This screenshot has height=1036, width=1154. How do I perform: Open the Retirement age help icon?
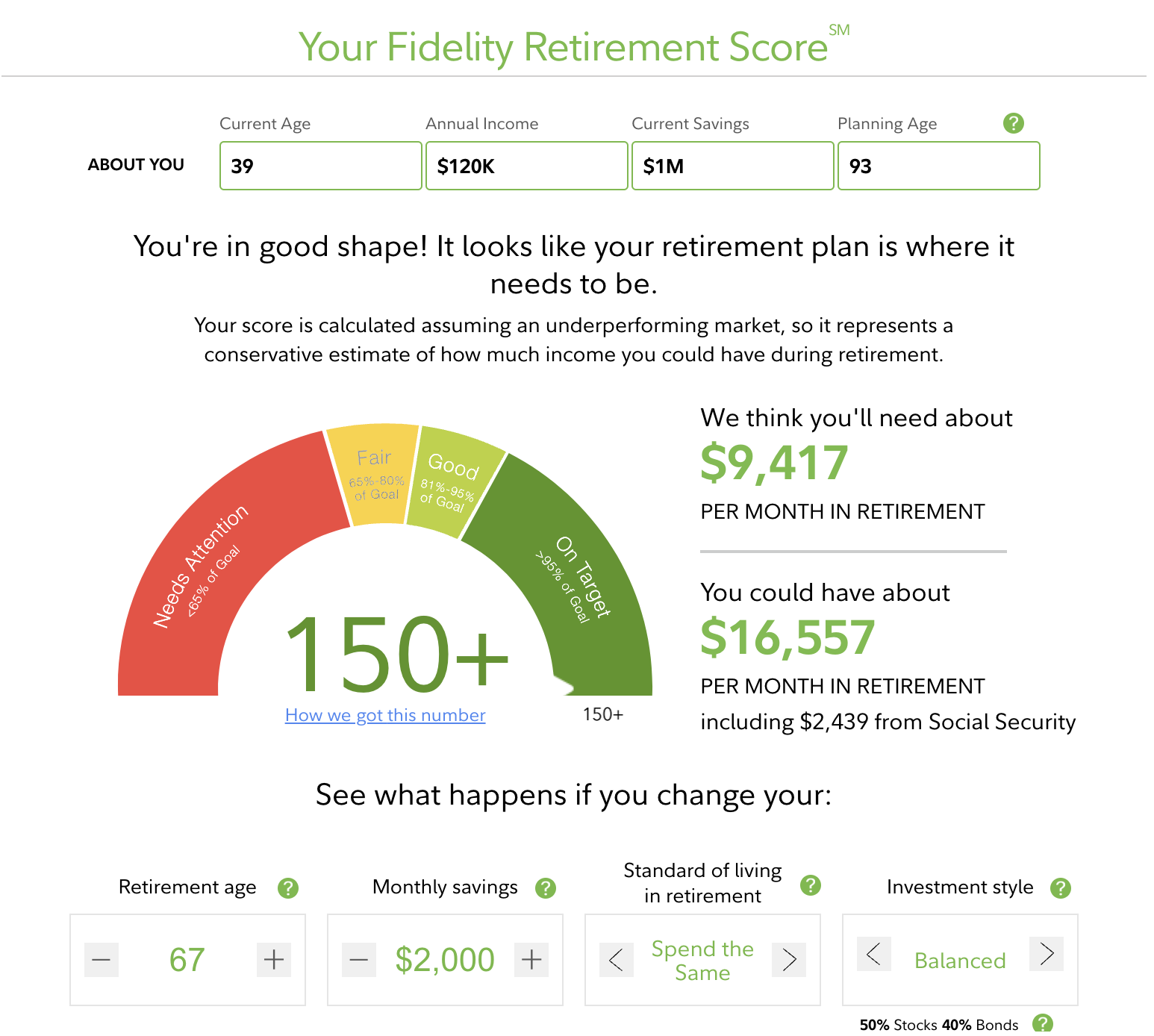pos(287,887)
